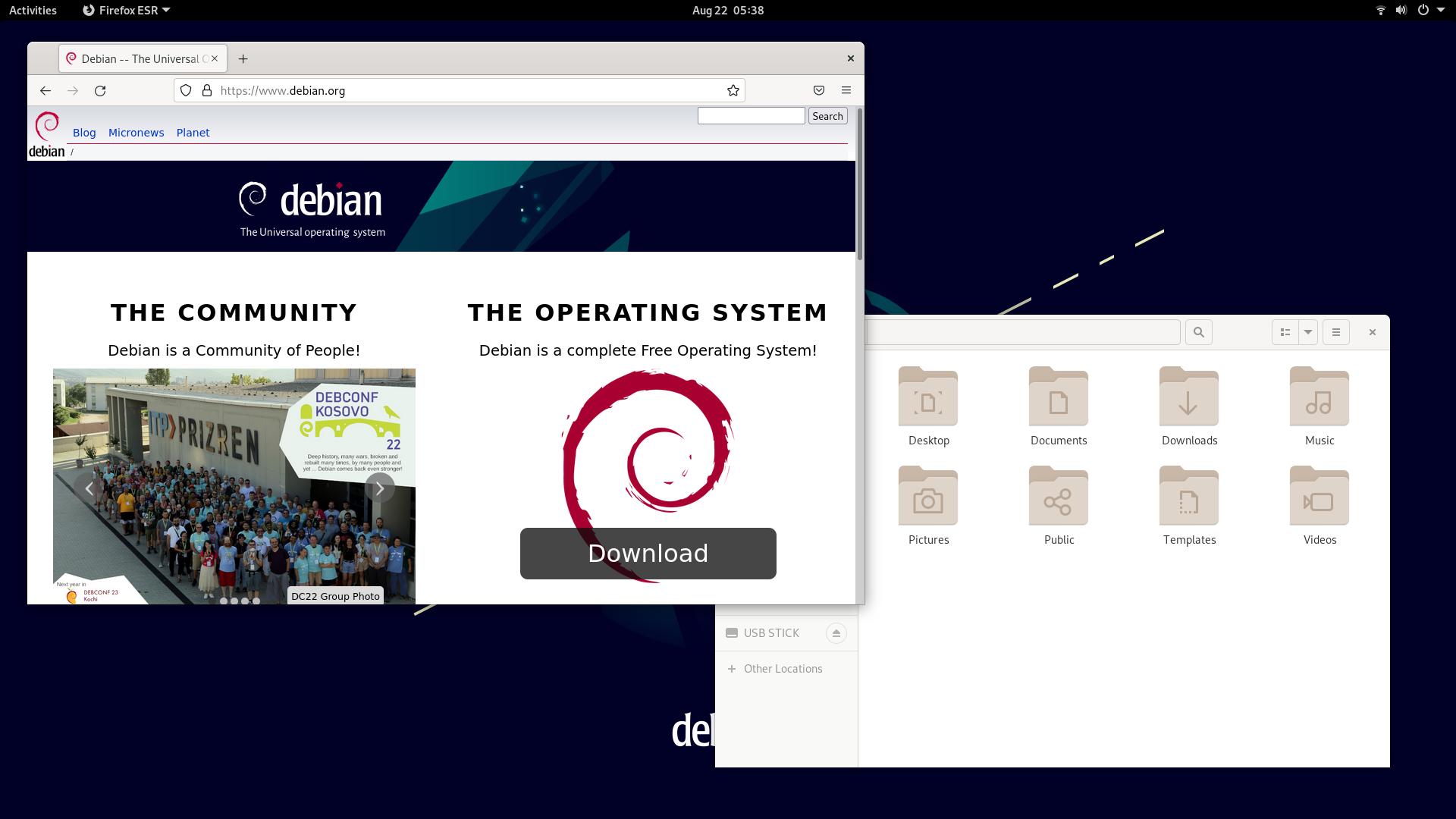The width and height of the screenshot is (1456, 819).
Task: Click the search icon in Files
Action: [x=1199, y=332]
